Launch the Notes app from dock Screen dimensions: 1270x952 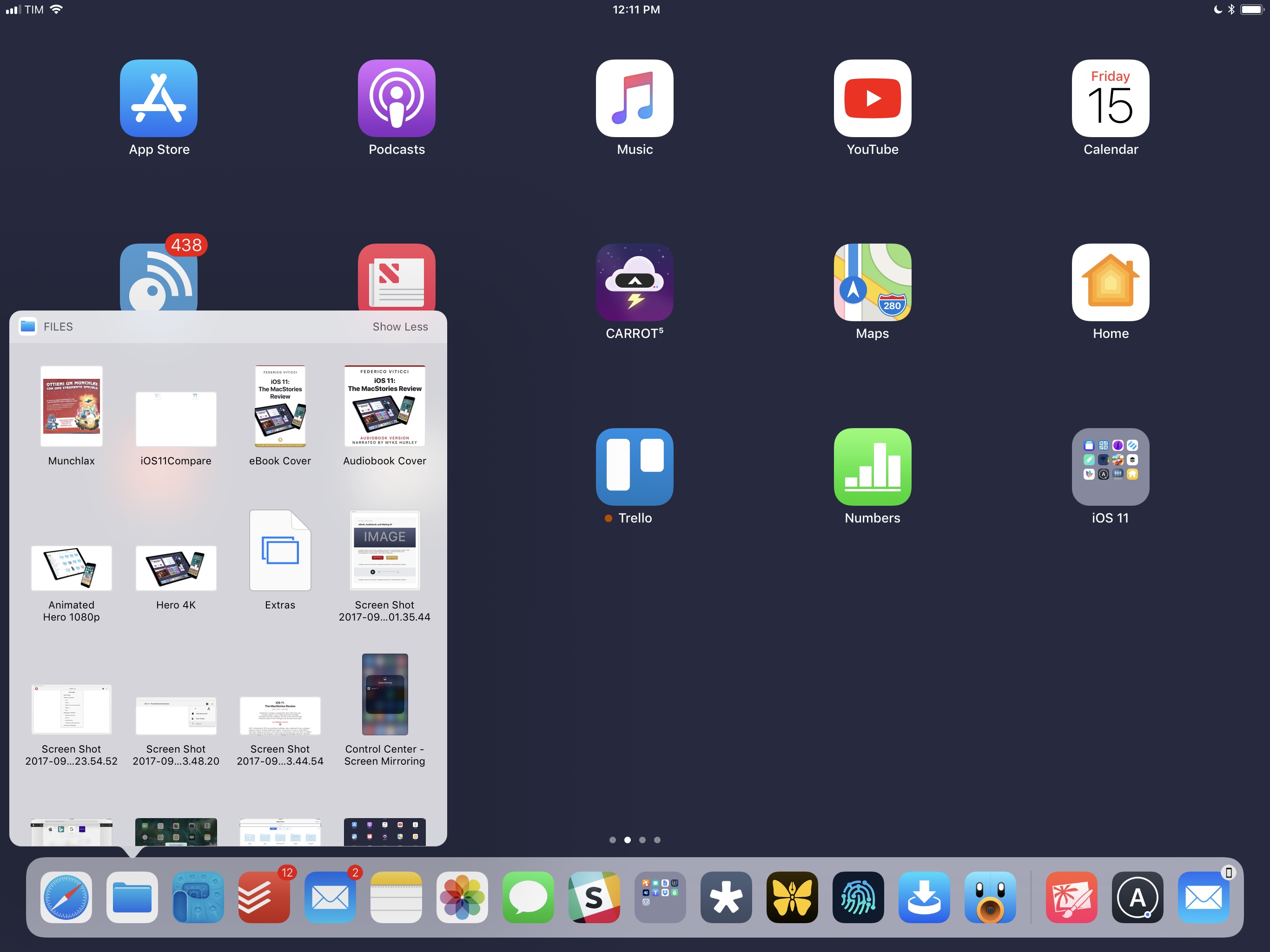pos(396,898)
